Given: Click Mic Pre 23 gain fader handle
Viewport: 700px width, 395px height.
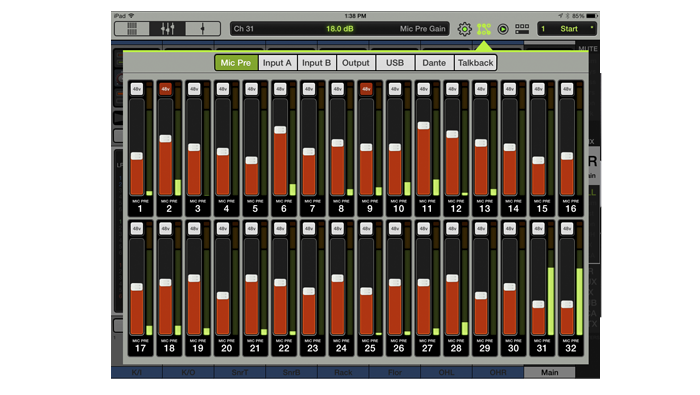Looking at the screenshot, I should pyautogui.click(x=309, y=291).
